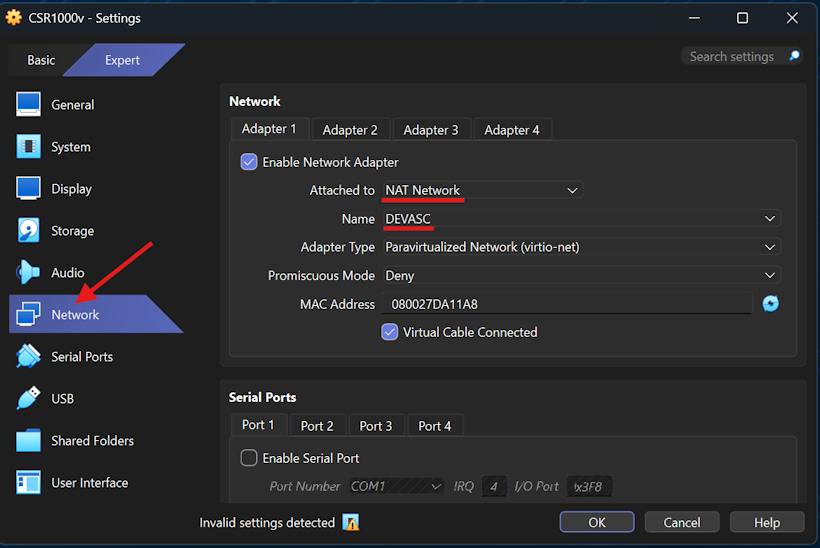Open the General settings icon
Image resolution: width=820 pixels, height=548 pixels.
click(28, 105)
